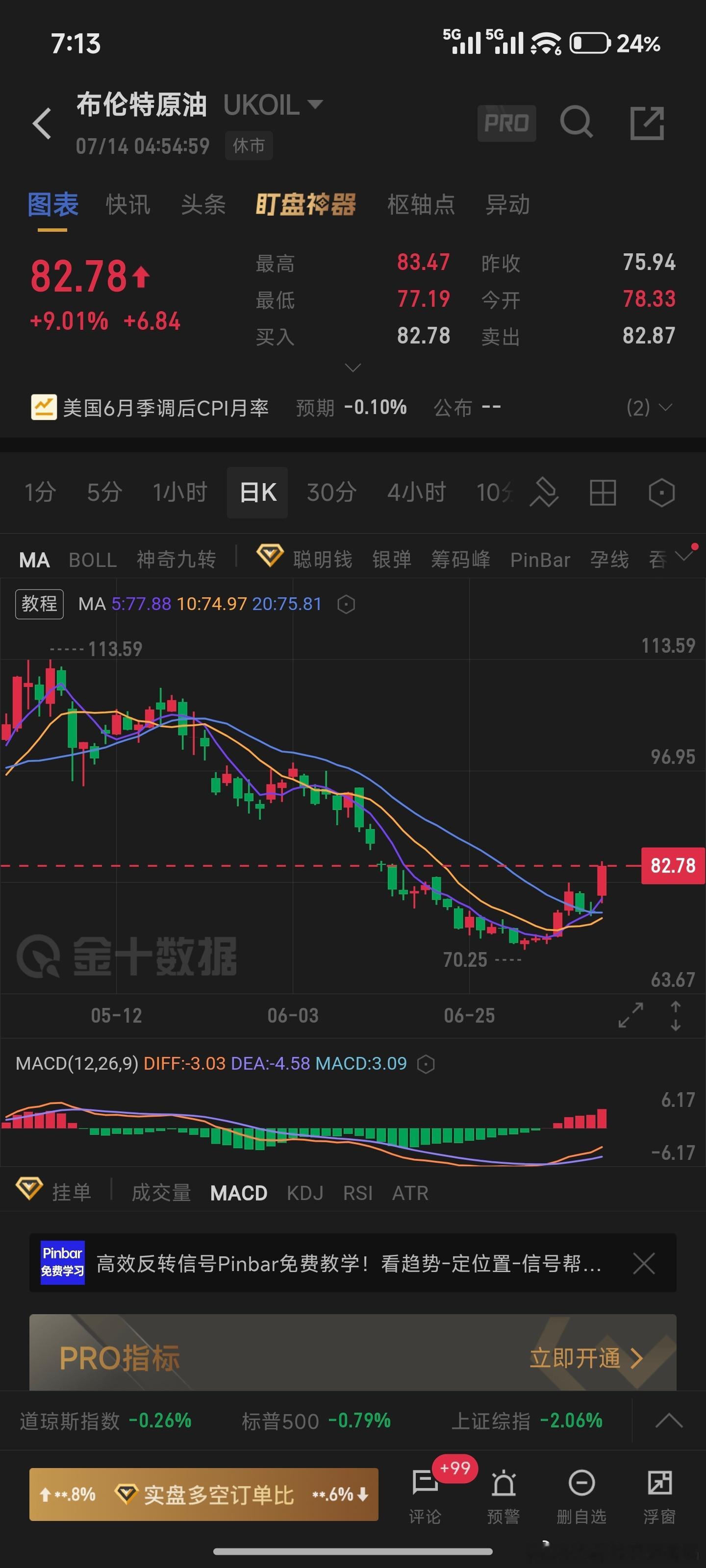Enable the 孕线 indicator

(609, 560)
